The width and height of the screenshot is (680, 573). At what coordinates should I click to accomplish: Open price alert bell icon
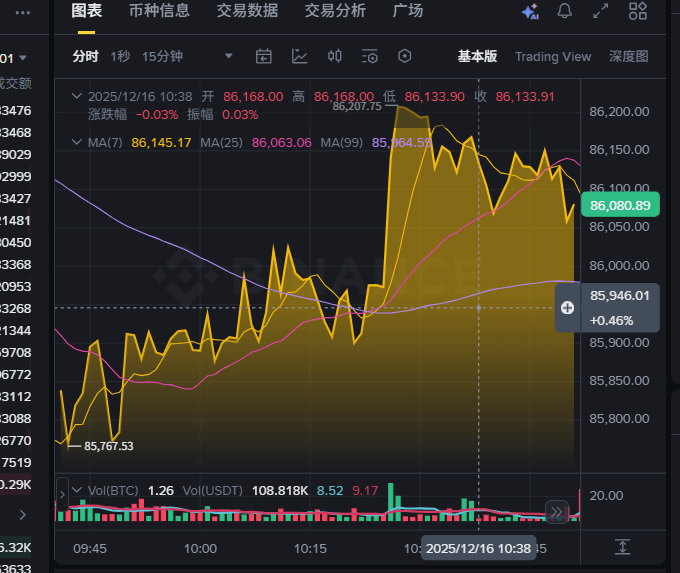(564, 11)
